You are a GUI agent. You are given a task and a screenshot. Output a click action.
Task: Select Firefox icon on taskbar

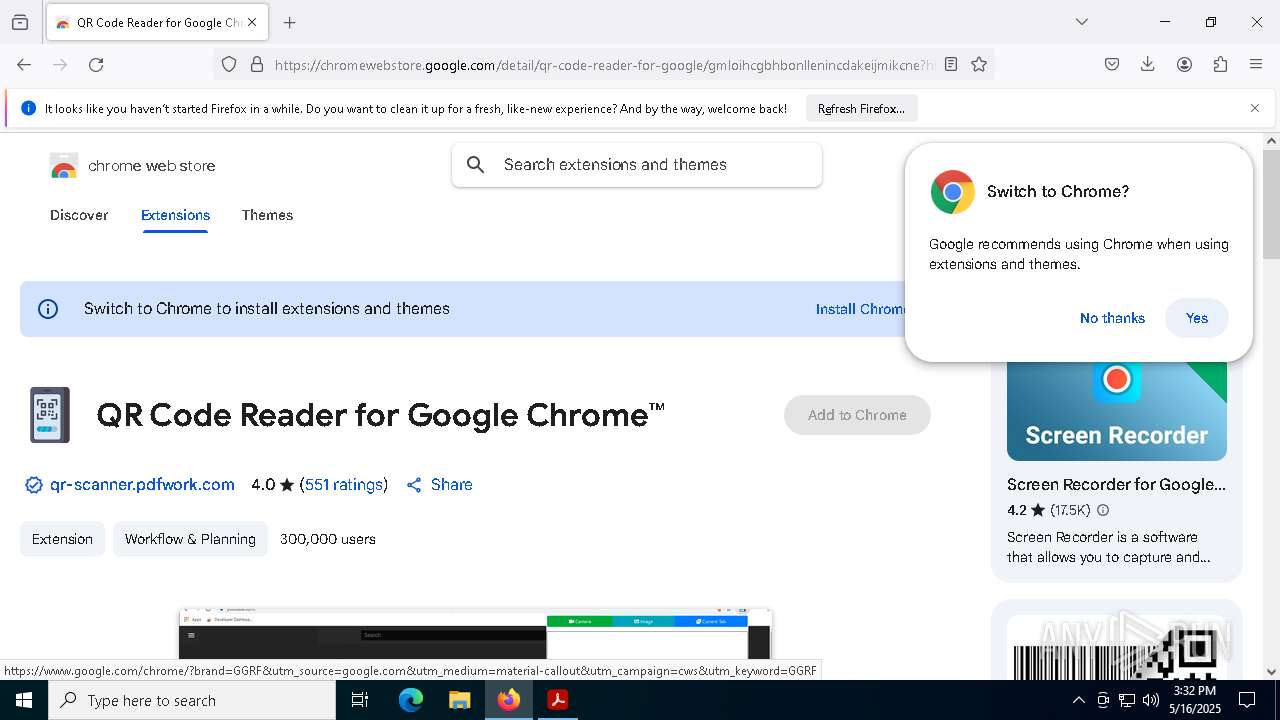point(508,700)
